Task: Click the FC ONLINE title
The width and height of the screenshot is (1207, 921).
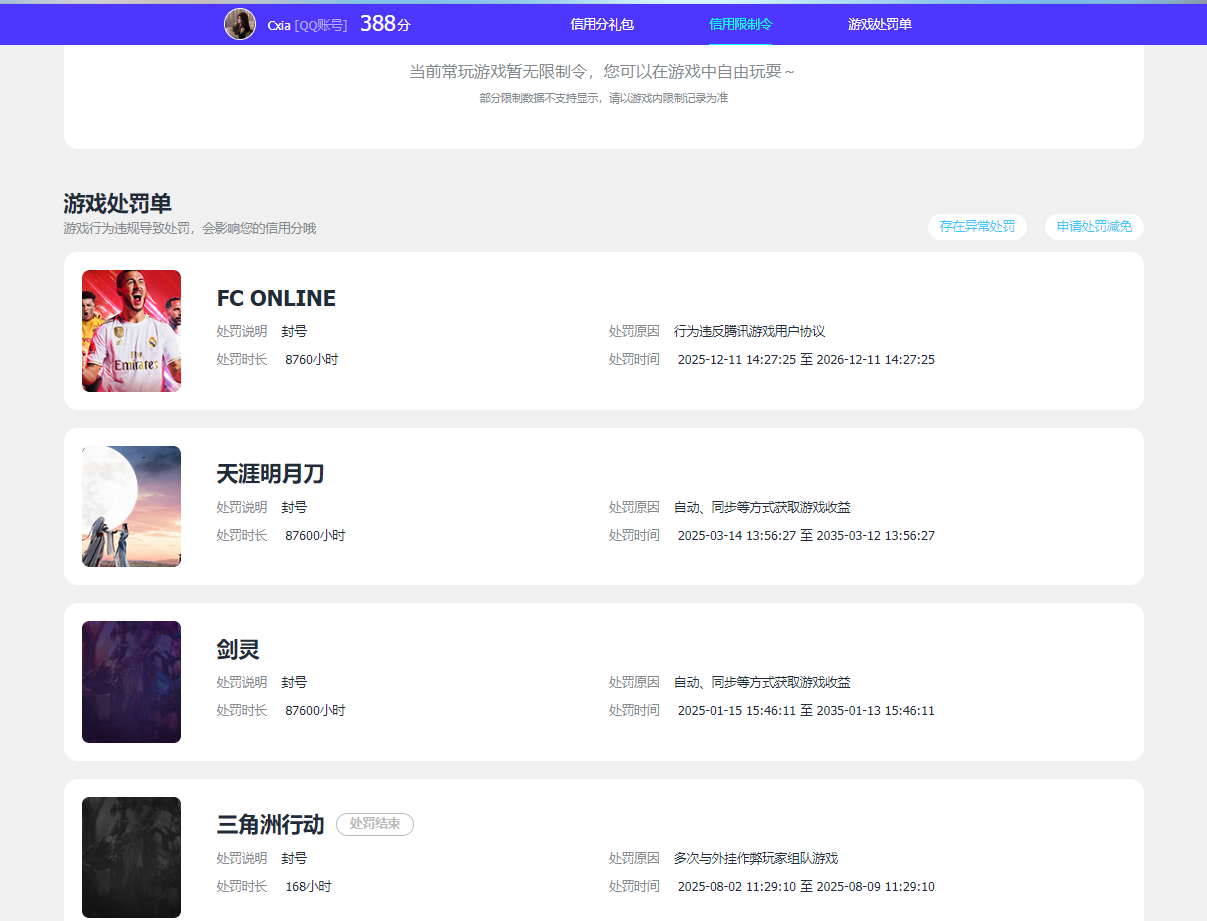Action: (276, 298)
